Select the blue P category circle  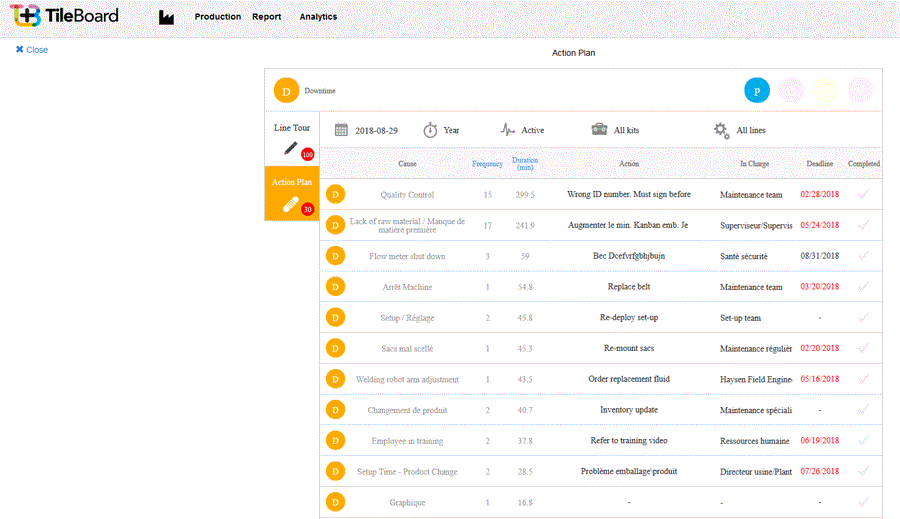pos(757,91)
